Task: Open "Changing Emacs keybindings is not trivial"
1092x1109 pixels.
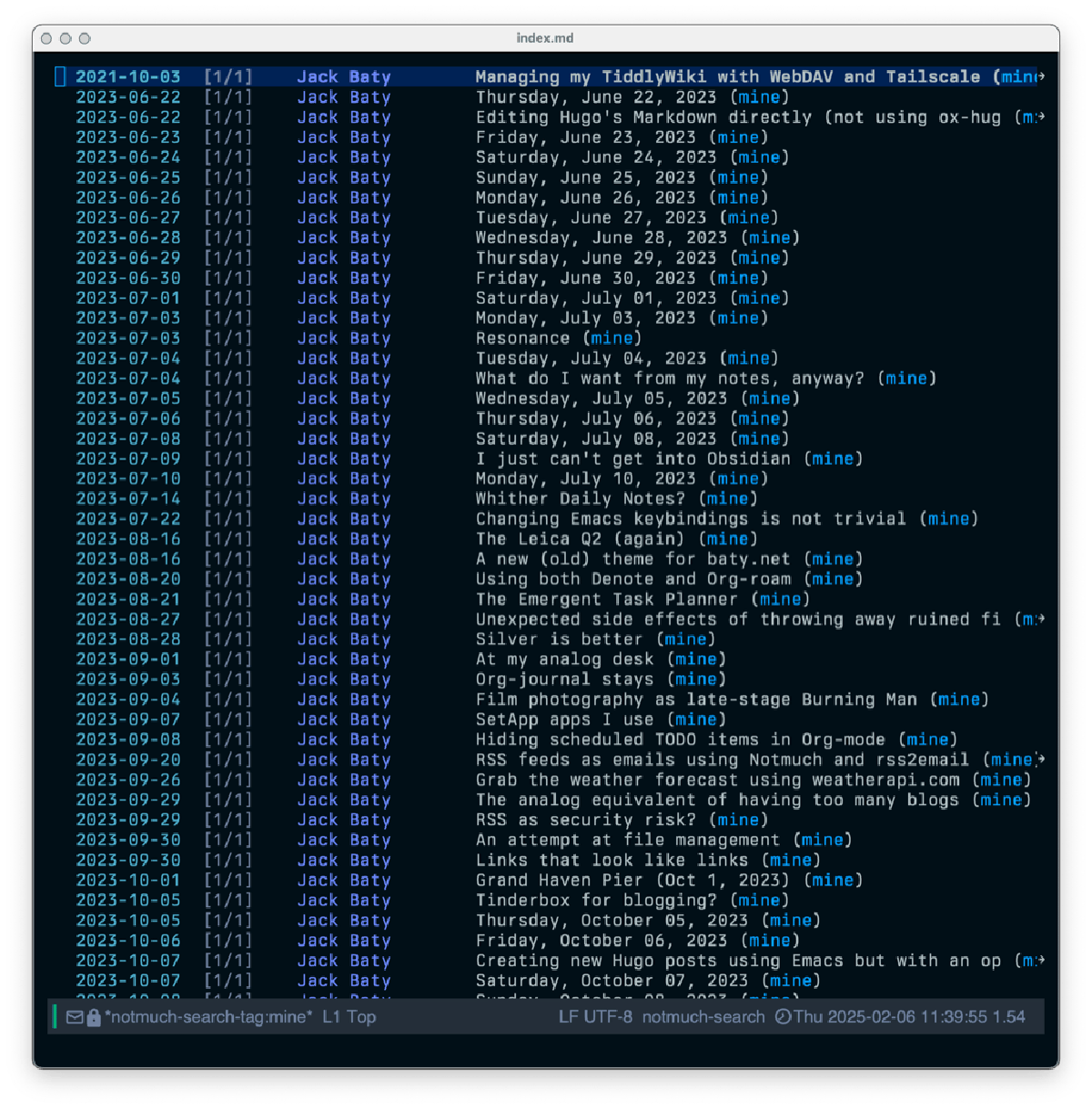Action: (x=692, y=519)
